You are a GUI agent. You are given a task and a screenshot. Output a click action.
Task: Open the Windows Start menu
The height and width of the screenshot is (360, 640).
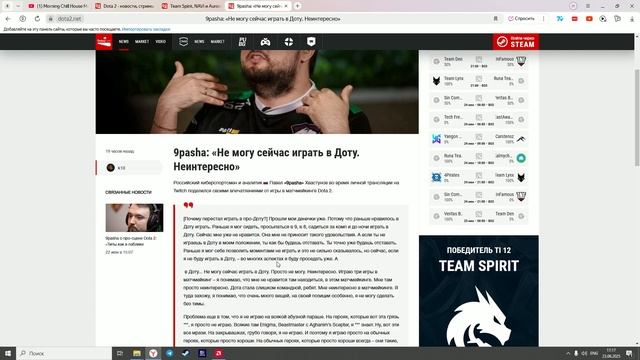coord(8,353)
